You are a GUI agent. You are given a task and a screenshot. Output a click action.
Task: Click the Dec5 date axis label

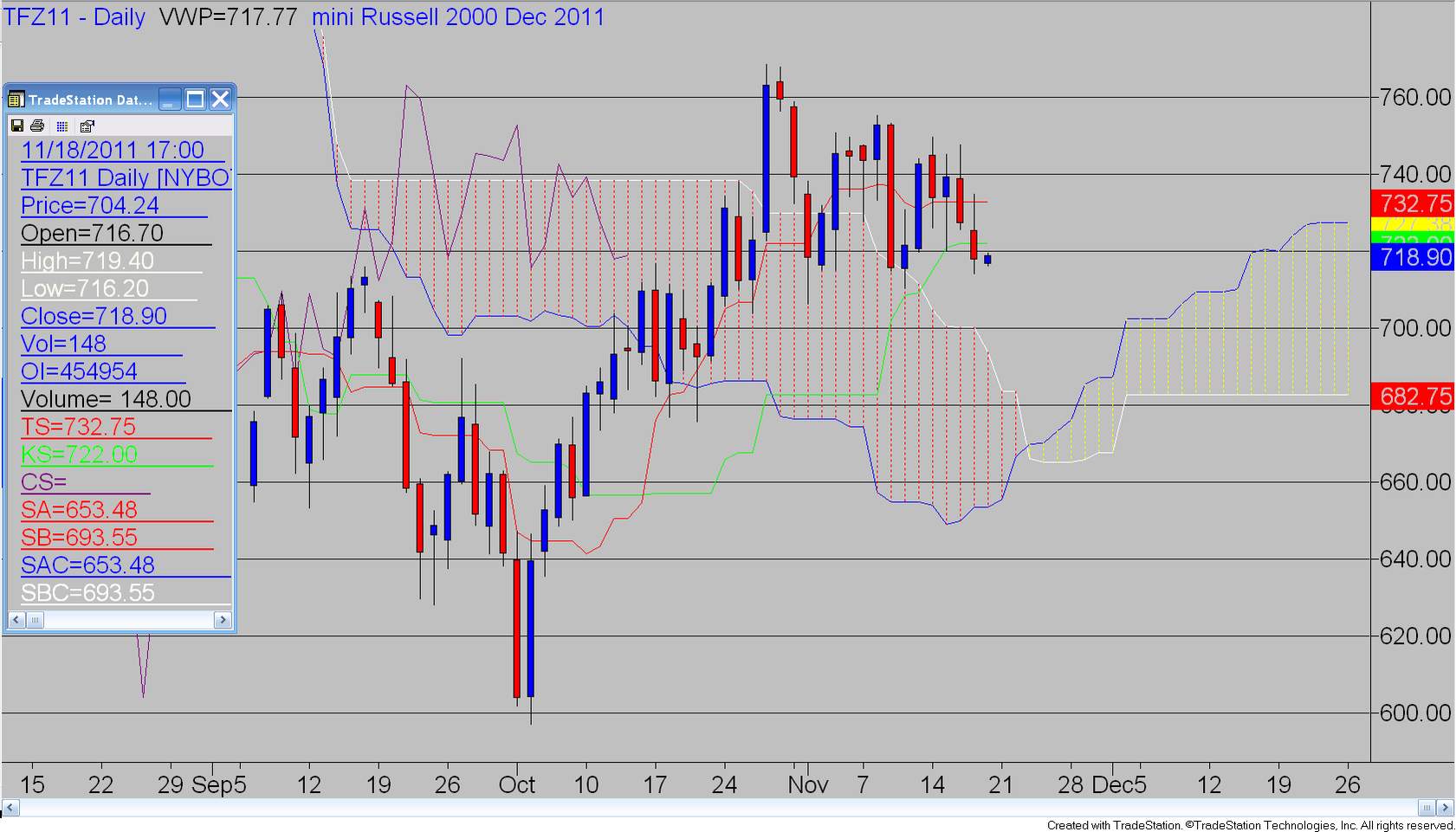1119,785
